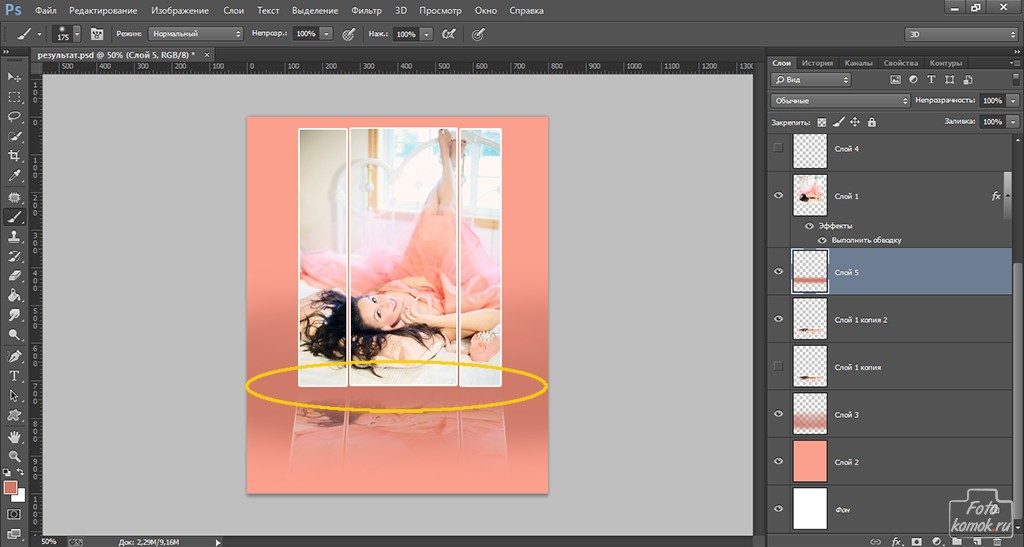The image size is (1024, 547).
Task: Hide the Слой 1 layer
Action: (779, 196)
